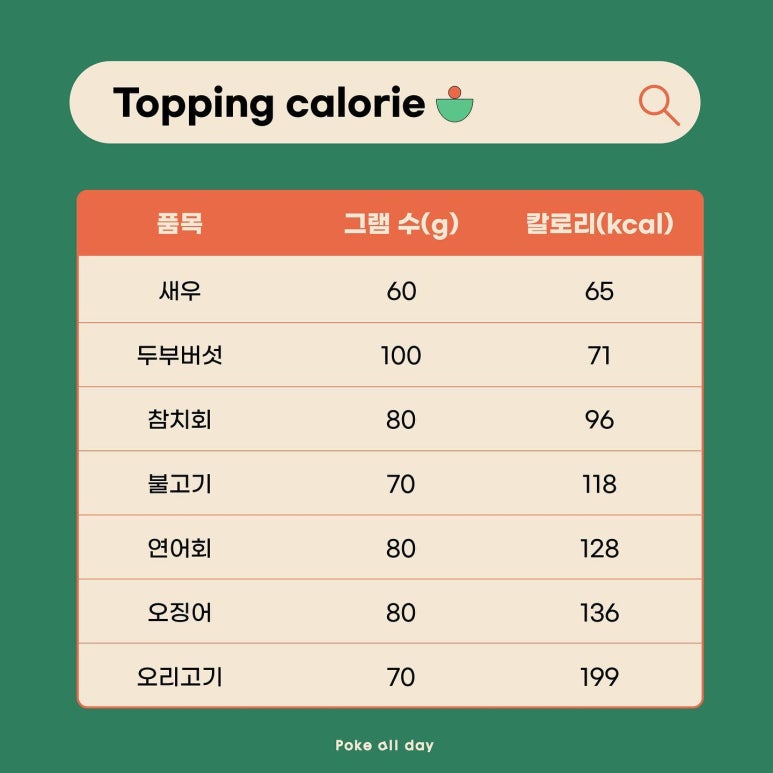Click the 136 kcal value for 오징어
Image resolution: width=773 pixels, height=773 pixels.
click(x=599, y=613)
